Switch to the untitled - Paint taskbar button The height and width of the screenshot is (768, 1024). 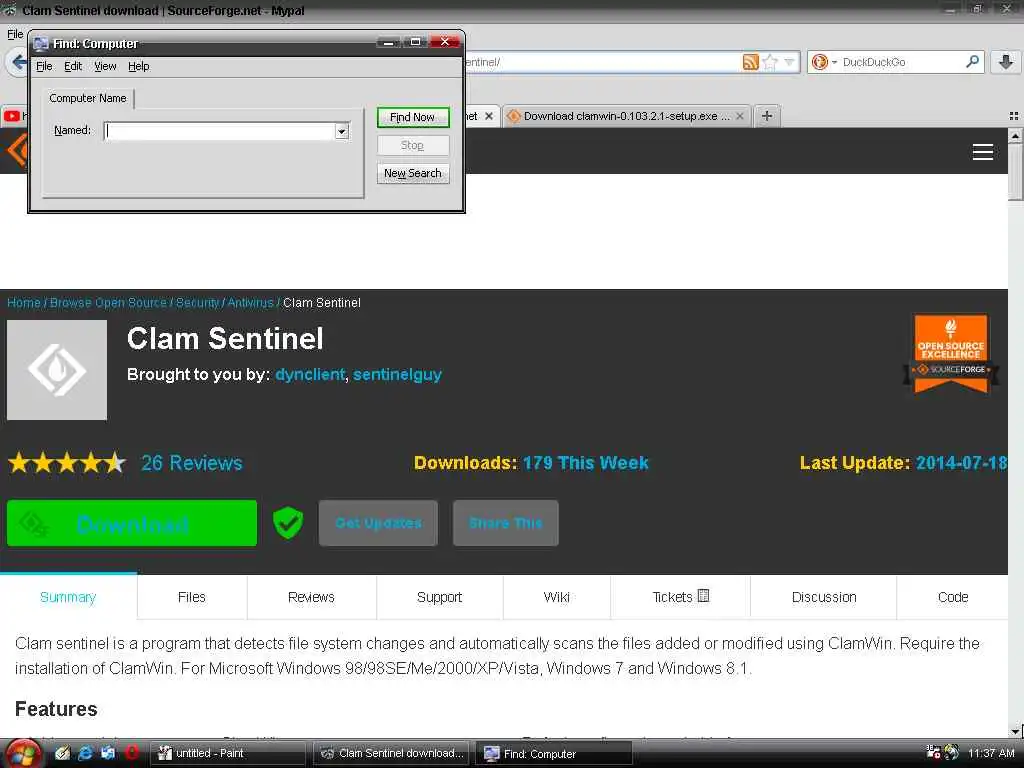[230, 753]
